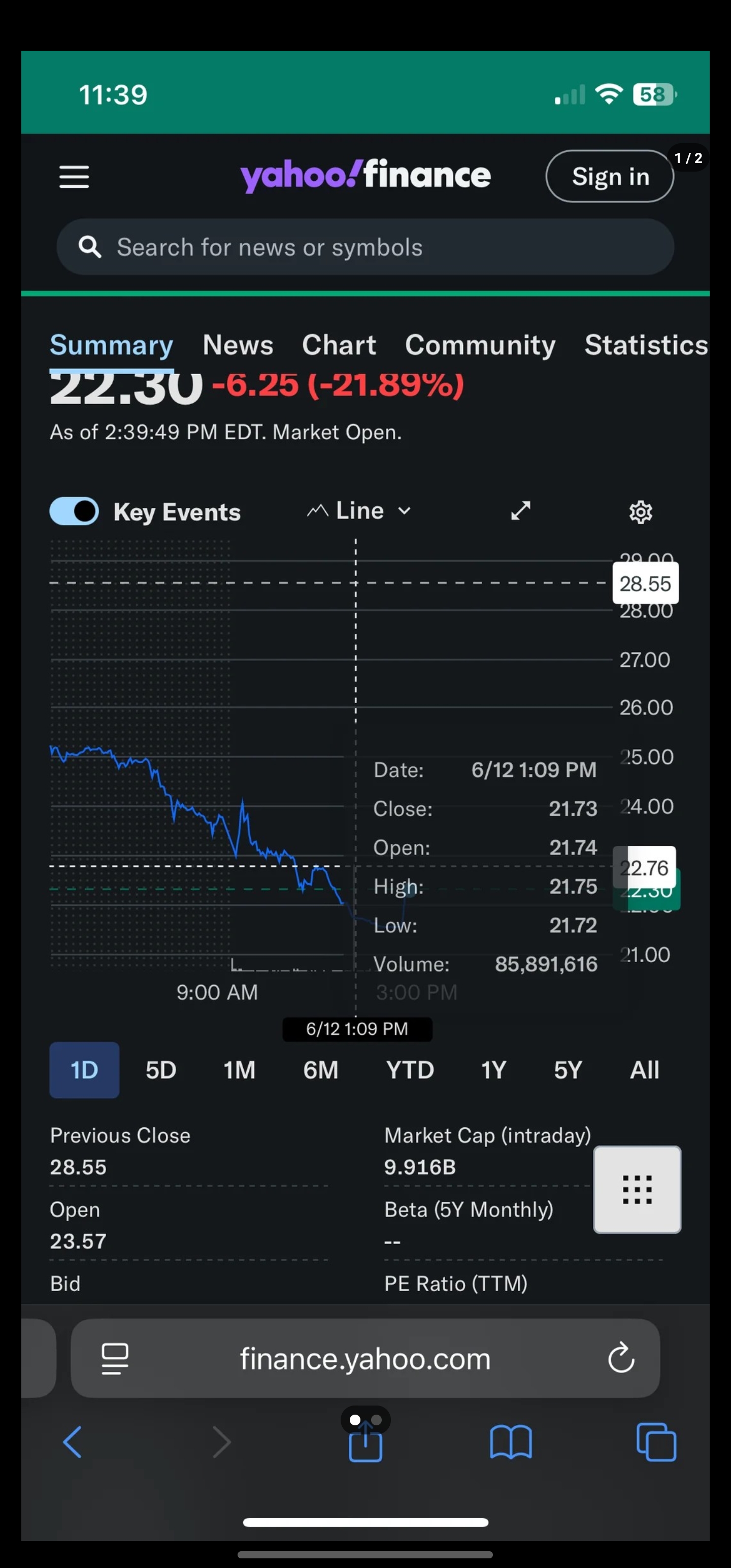Select the All chart range
The image size is (731, 1568).
[645, 1070]
